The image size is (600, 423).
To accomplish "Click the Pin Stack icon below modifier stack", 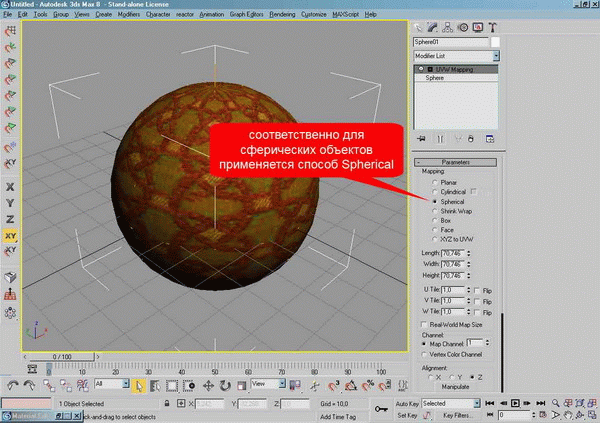I will click(421, 138).
